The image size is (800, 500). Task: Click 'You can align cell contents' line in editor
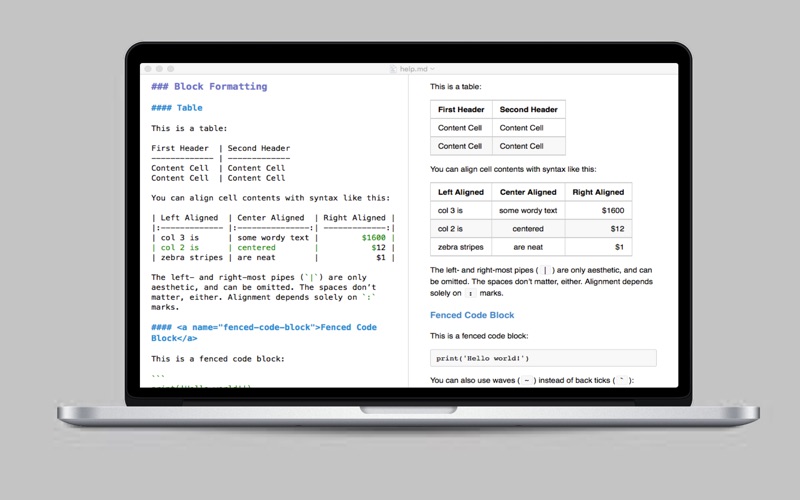pyautogui.click(x=270, y=197)
